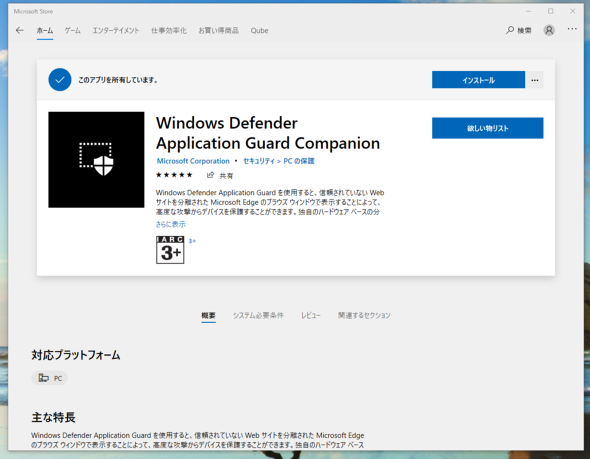Click the IARC 3+ rating badge

(x=170, y=250)
